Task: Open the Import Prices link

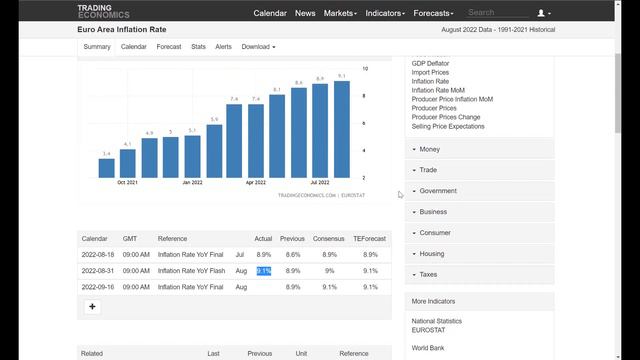Action: [430, 72]
